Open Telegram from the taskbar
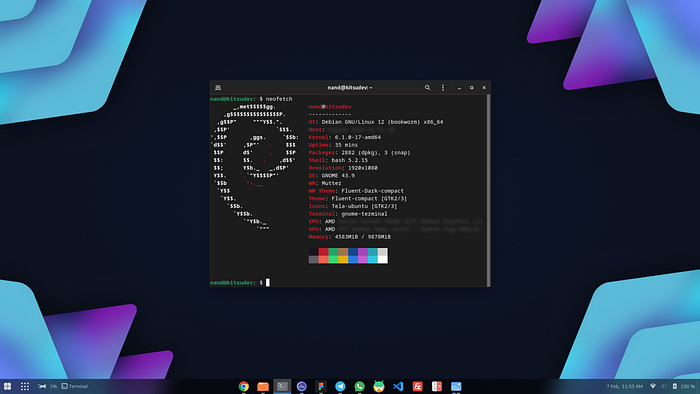This screenshot has width=700, height=394. tap(340, 386)
